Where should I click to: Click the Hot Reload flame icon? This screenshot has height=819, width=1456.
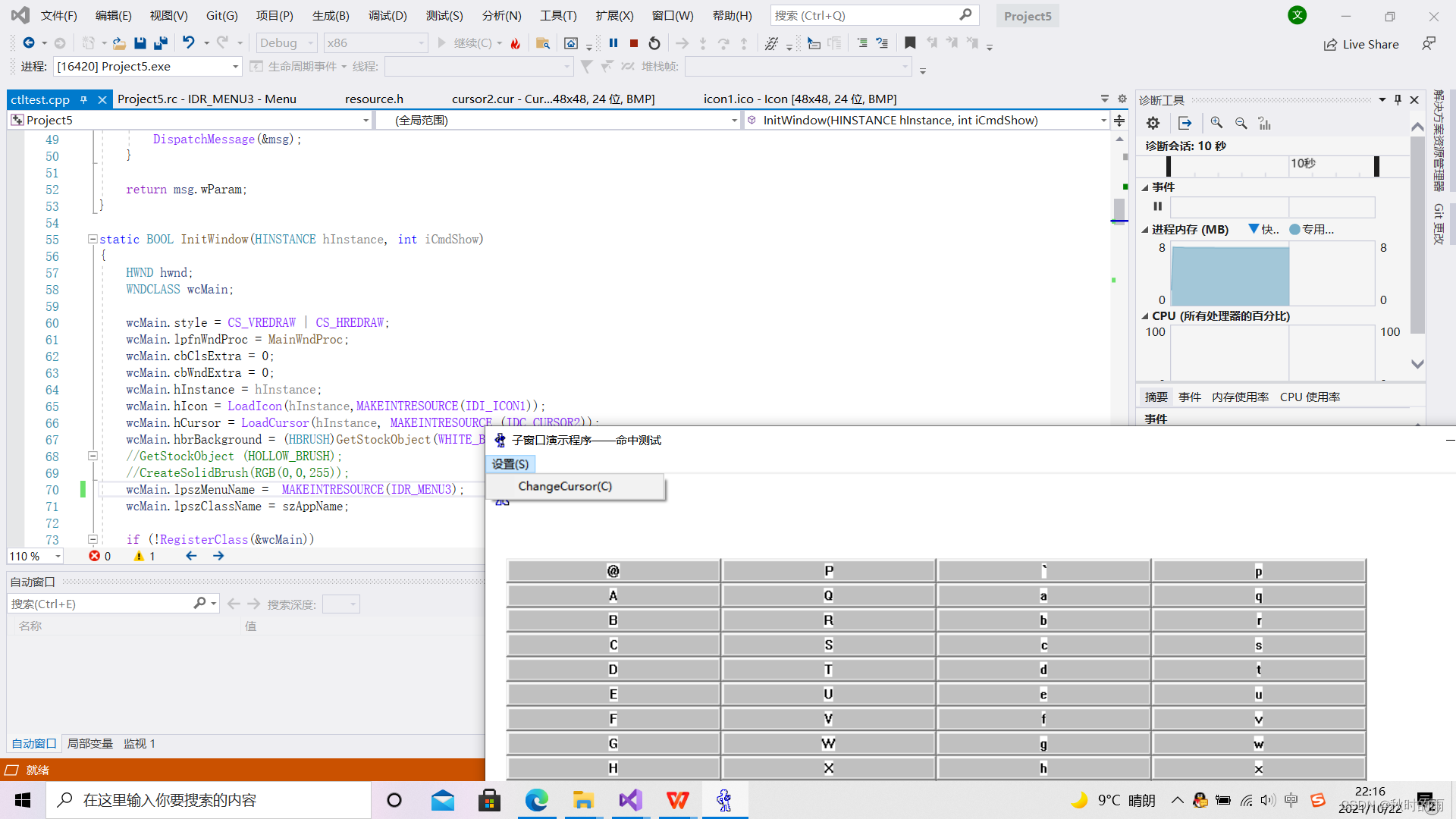click(516, 43)
